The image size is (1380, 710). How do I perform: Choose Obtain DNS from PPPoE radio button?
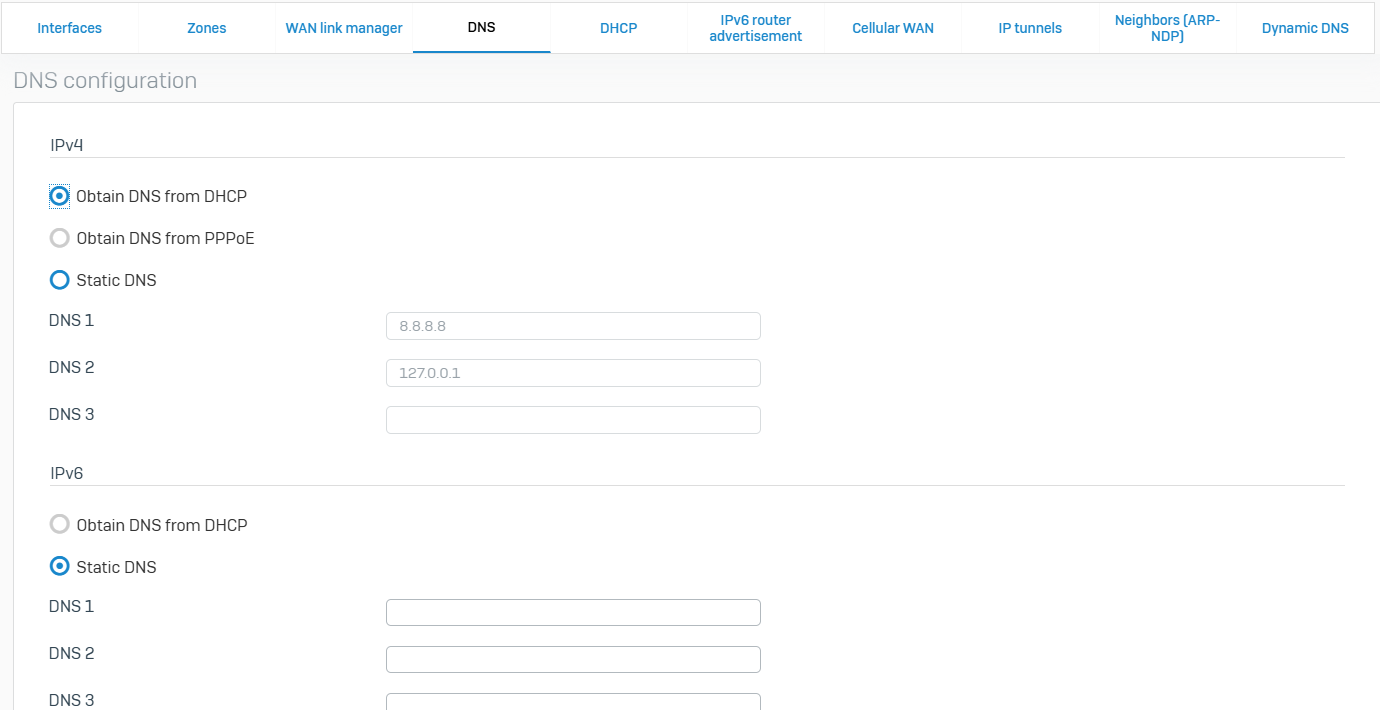[x=60, y=238]
